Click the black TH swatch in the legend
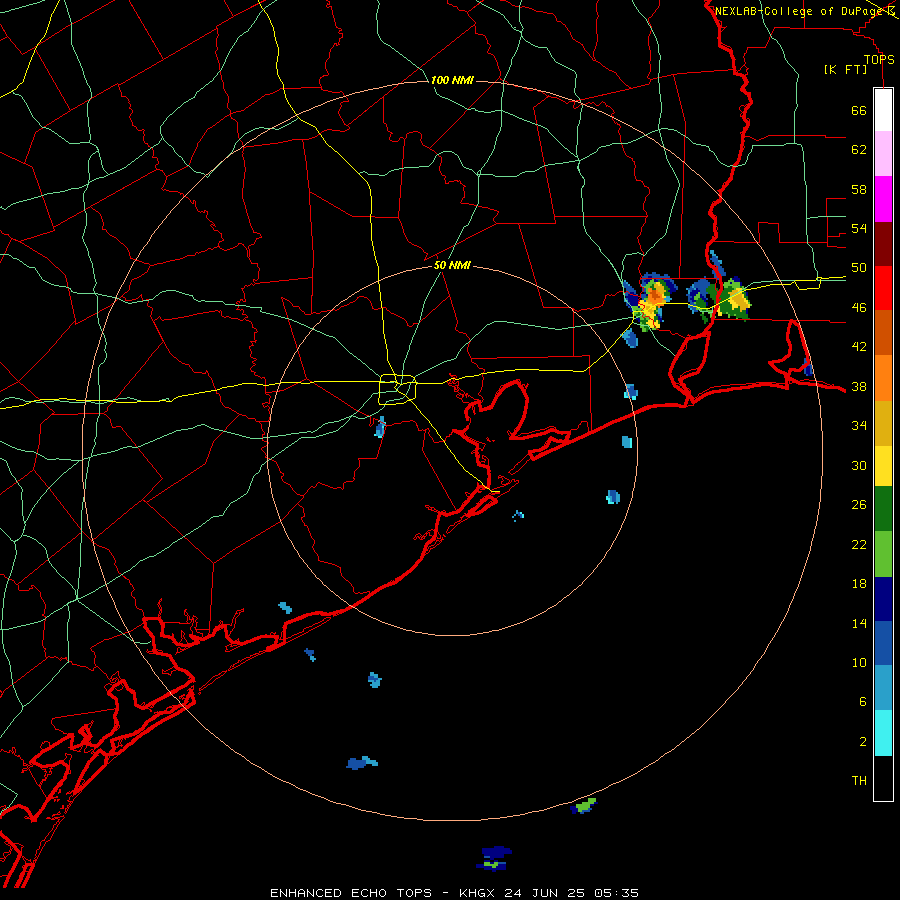This screenshot has height=900, width=900. (883, 778)
